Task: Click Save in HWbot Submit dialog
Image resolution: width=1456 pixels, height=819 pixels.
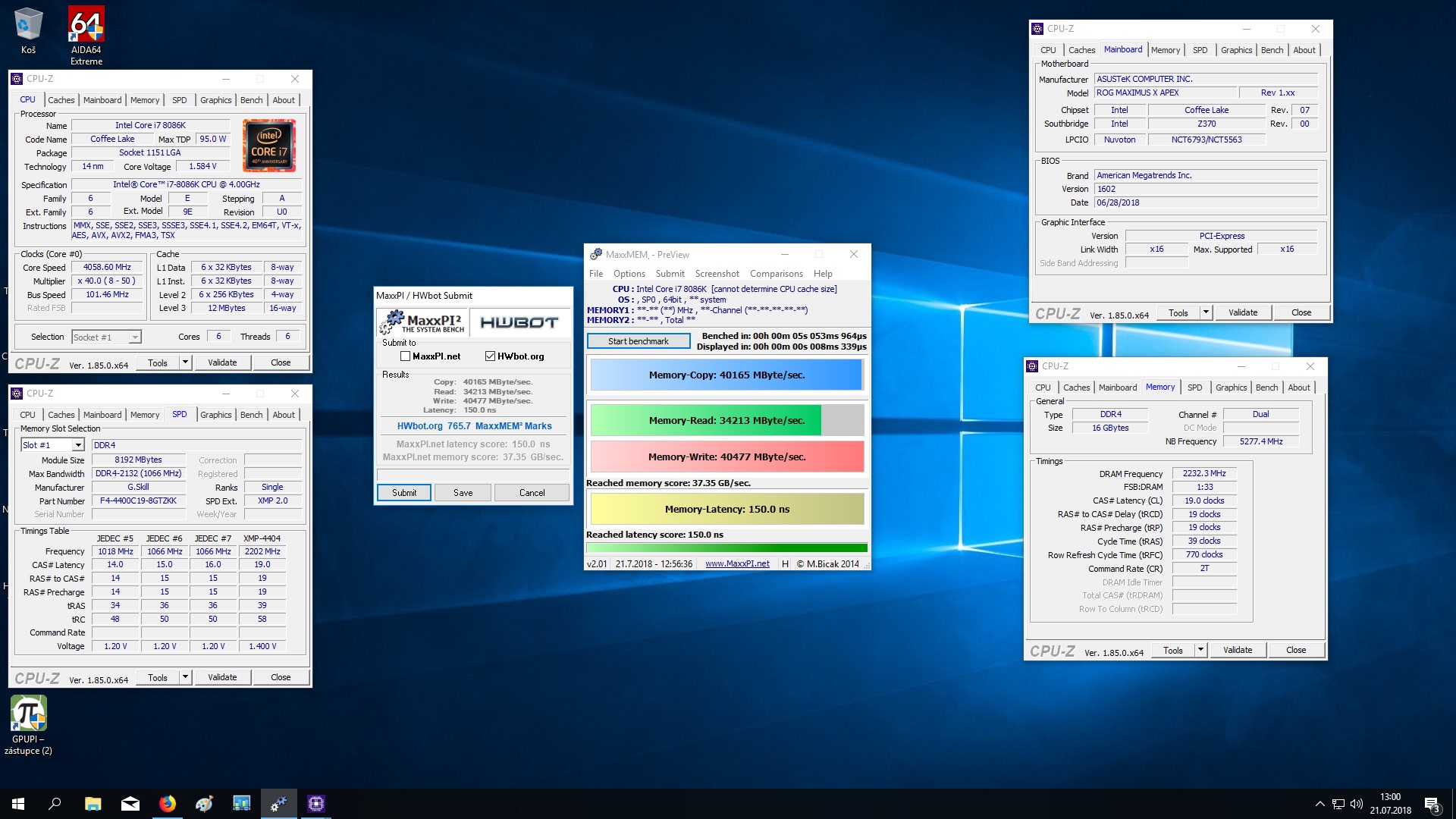Action: pos(463,493)
